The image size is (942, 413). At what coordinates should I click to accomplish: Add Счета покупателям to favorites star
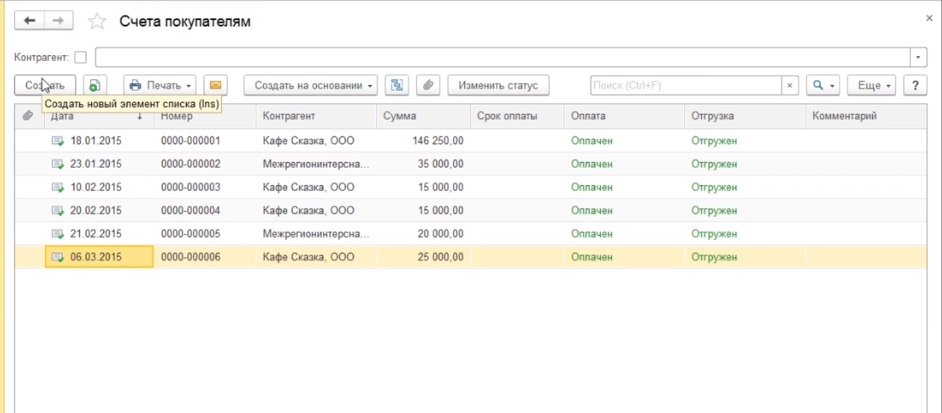pos(97,21)
